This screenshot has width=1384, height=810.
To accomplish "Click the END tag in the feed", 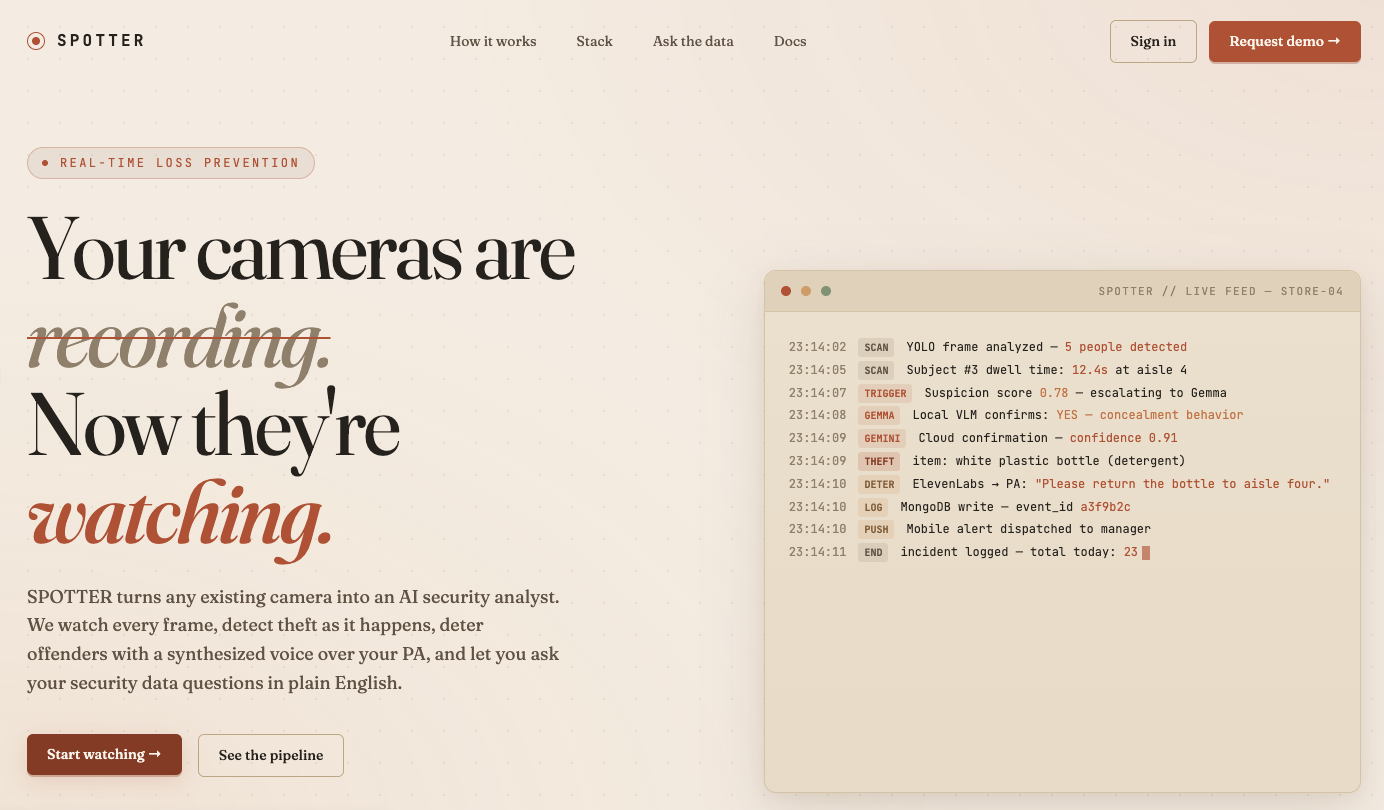I will point(873,553).
